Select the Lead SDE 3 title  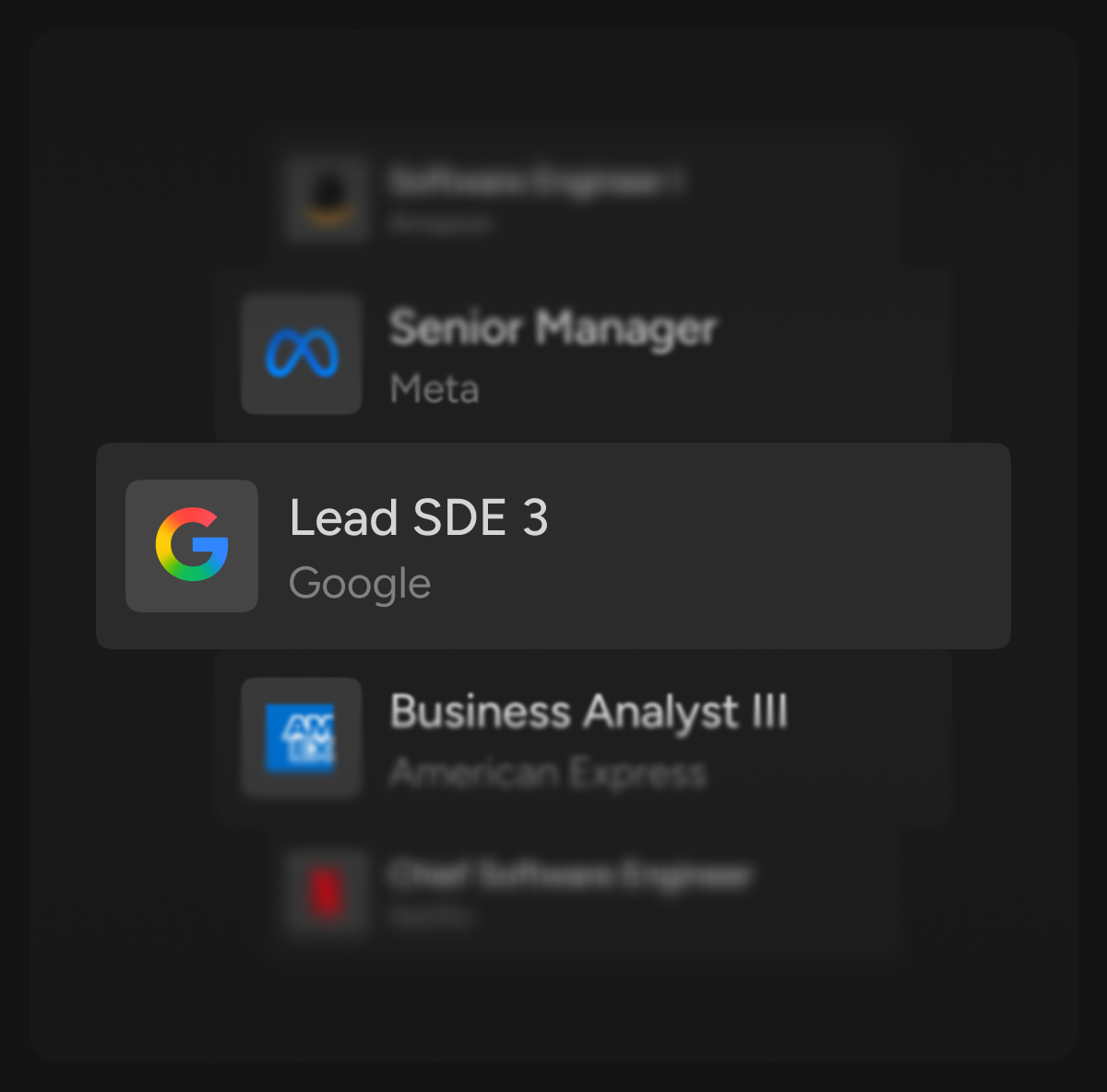tap(419, 517)
